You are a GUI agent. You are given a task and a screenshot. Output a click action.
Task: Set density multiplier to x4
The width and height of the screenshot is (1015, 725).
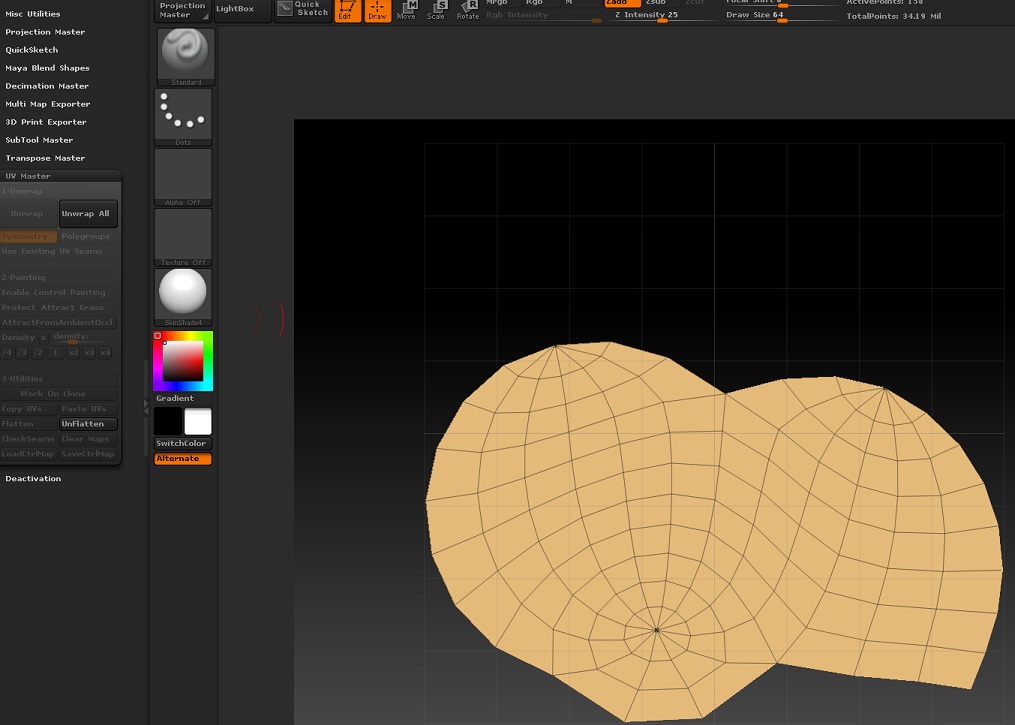point(105,353)
